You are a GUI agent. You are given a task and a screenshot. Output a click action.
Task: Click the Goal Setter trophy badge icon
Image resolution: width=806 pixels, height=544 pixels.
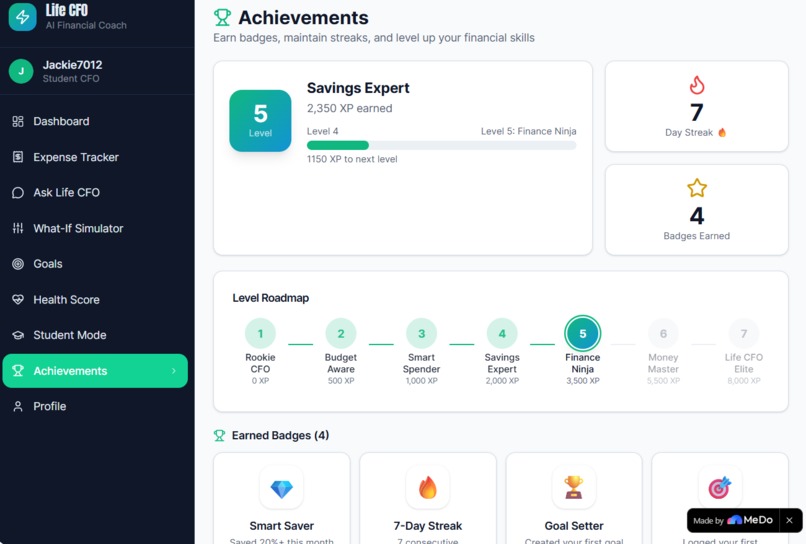click(x=574, y=487)
